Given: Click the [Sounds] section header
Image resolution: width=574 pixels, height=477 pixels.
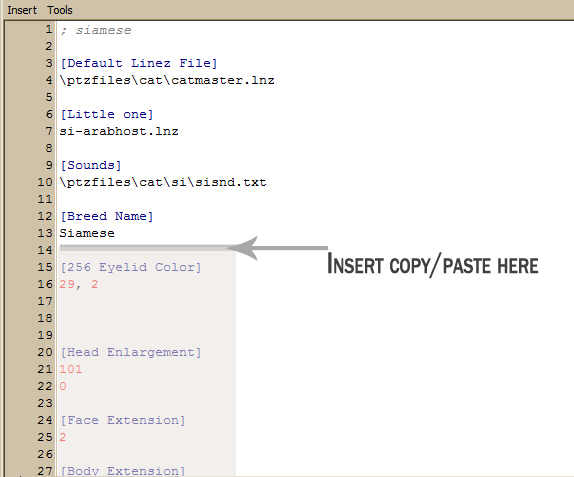Looking at the screenshot, I should point(90,165).
